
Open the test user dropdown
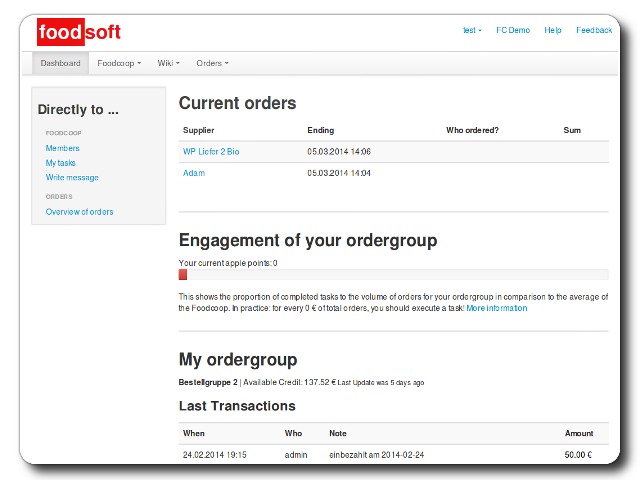click(x=471, y=30)
